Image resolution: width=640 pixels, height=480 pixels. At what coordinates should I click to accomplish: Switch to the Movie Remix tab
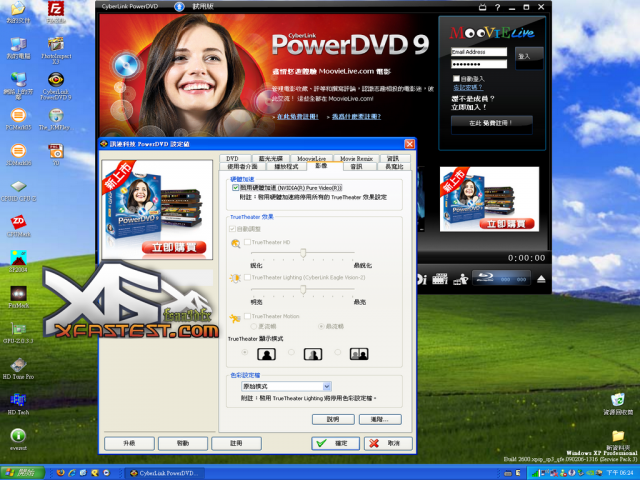356,158
